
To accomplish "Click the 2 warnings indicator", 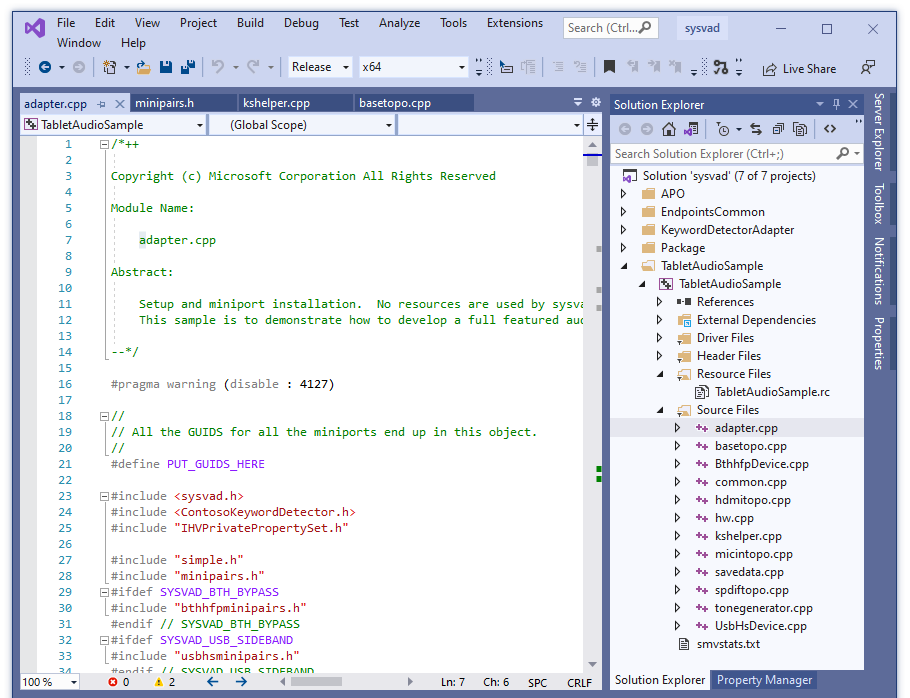I will click(x=163, y=681).
